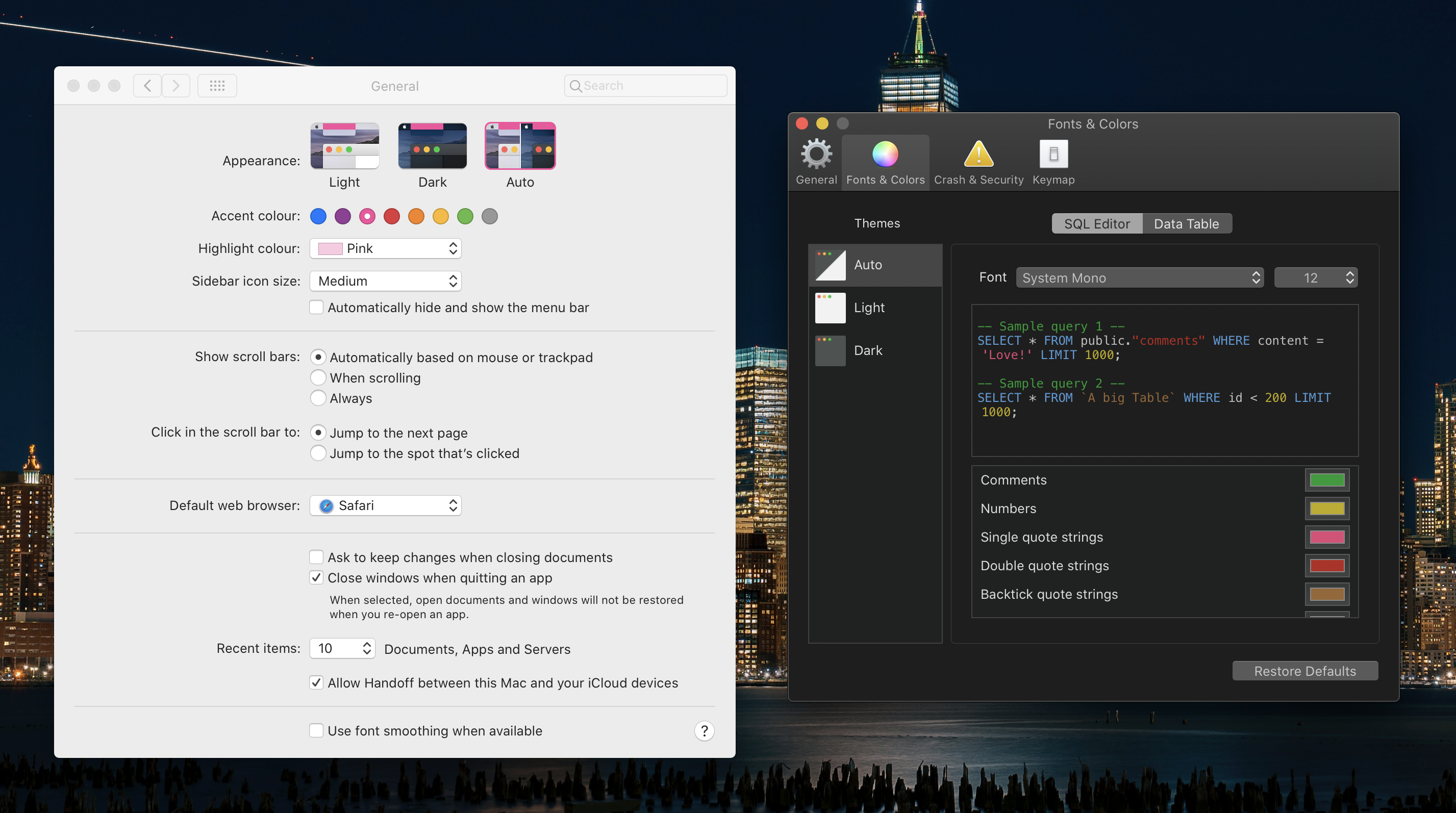
Task: Enable Ask to keep changes checkbox
Action: (x=316, y=557)
